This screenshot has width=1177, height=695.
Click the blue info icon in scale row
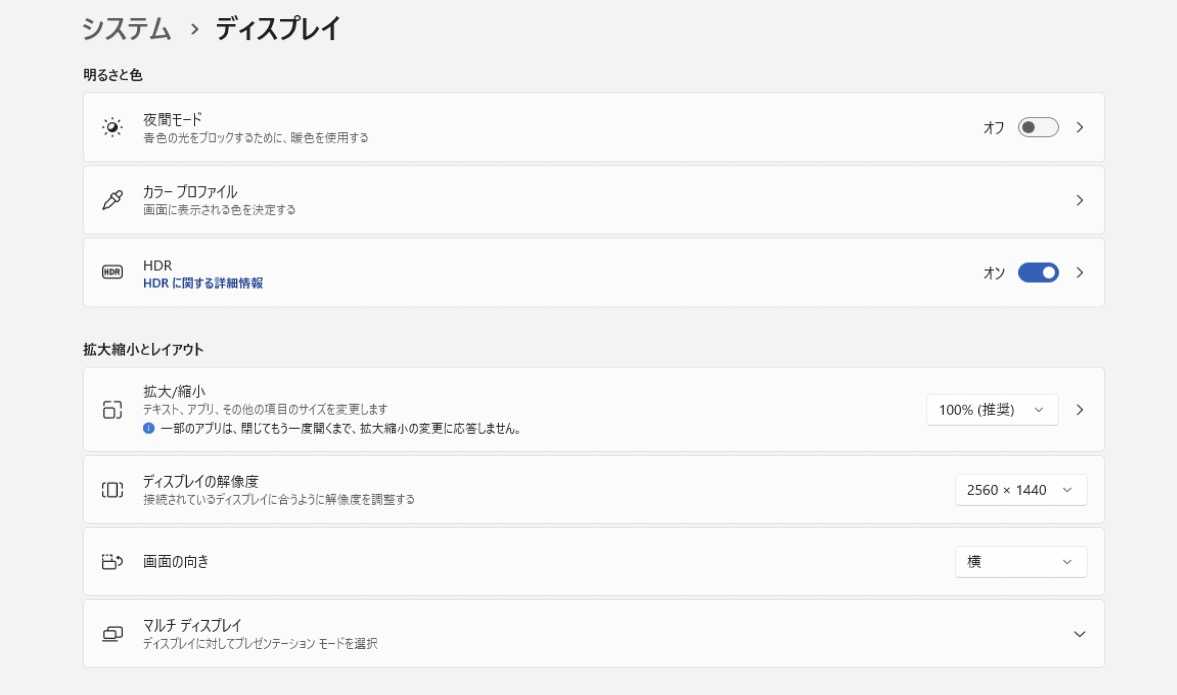pos(149,429)
